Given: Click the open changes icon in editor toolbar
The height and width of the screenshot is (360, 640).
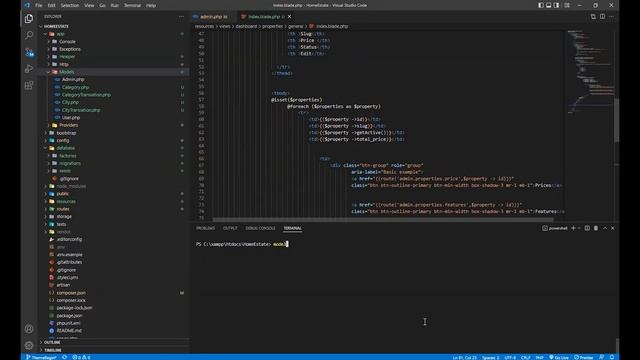Looking at the screenshot, I should [593, 16].
